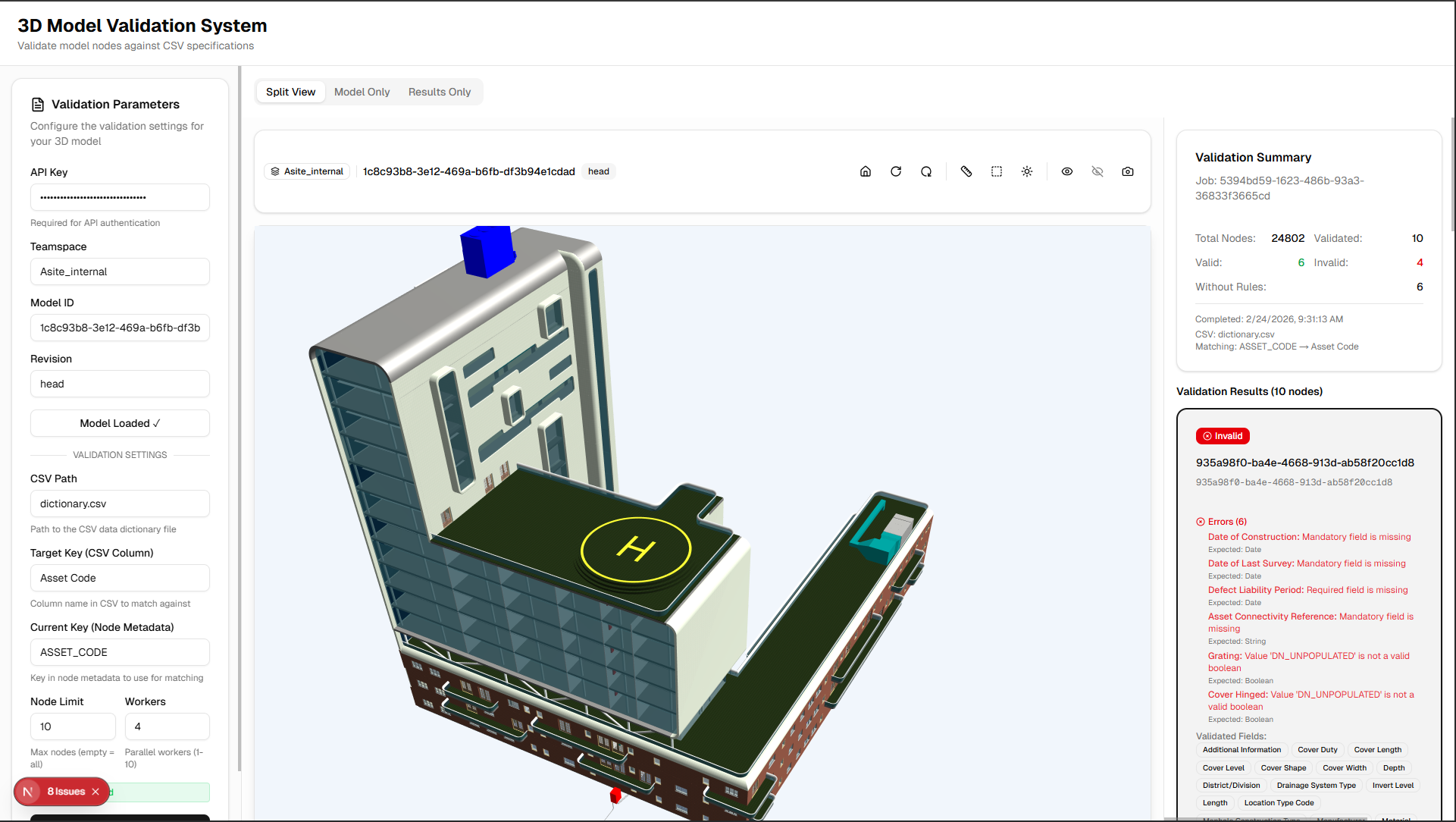This screenshot has height=822, width=1456.
Task: Select the refresh model icon
Action: (x=896, y=171)
